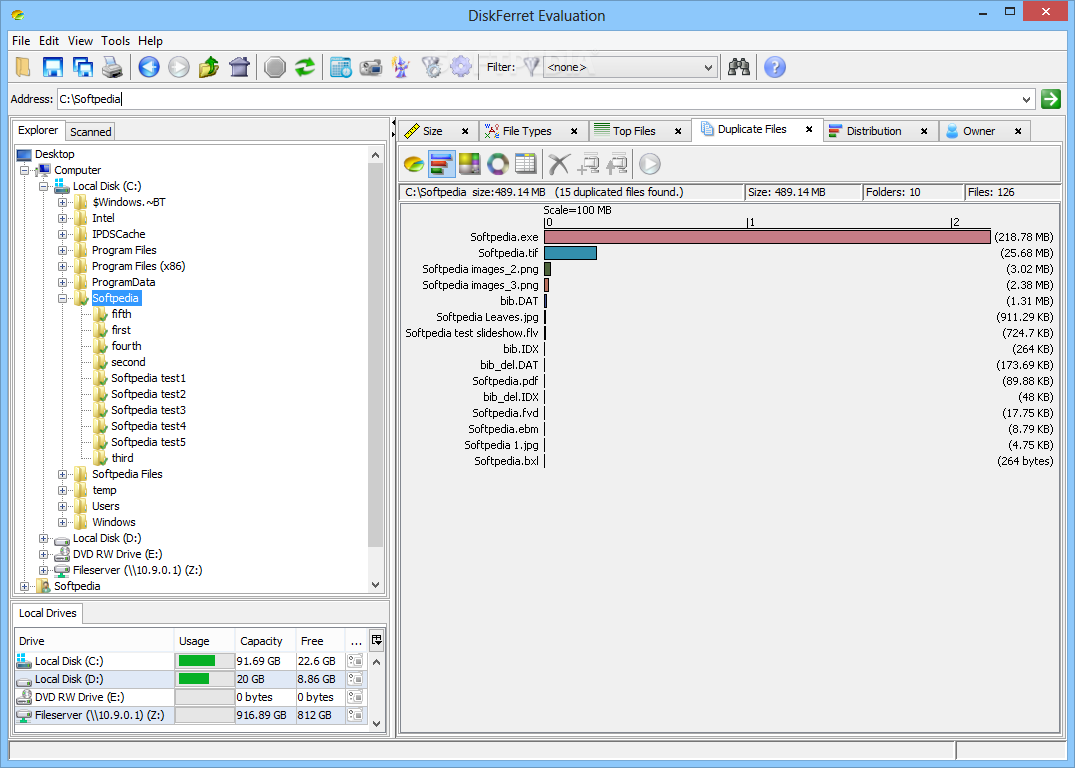Click the greyed forward arrow button
The image size is (1075, 768).
pyautogui.click(x=179, y=67)
